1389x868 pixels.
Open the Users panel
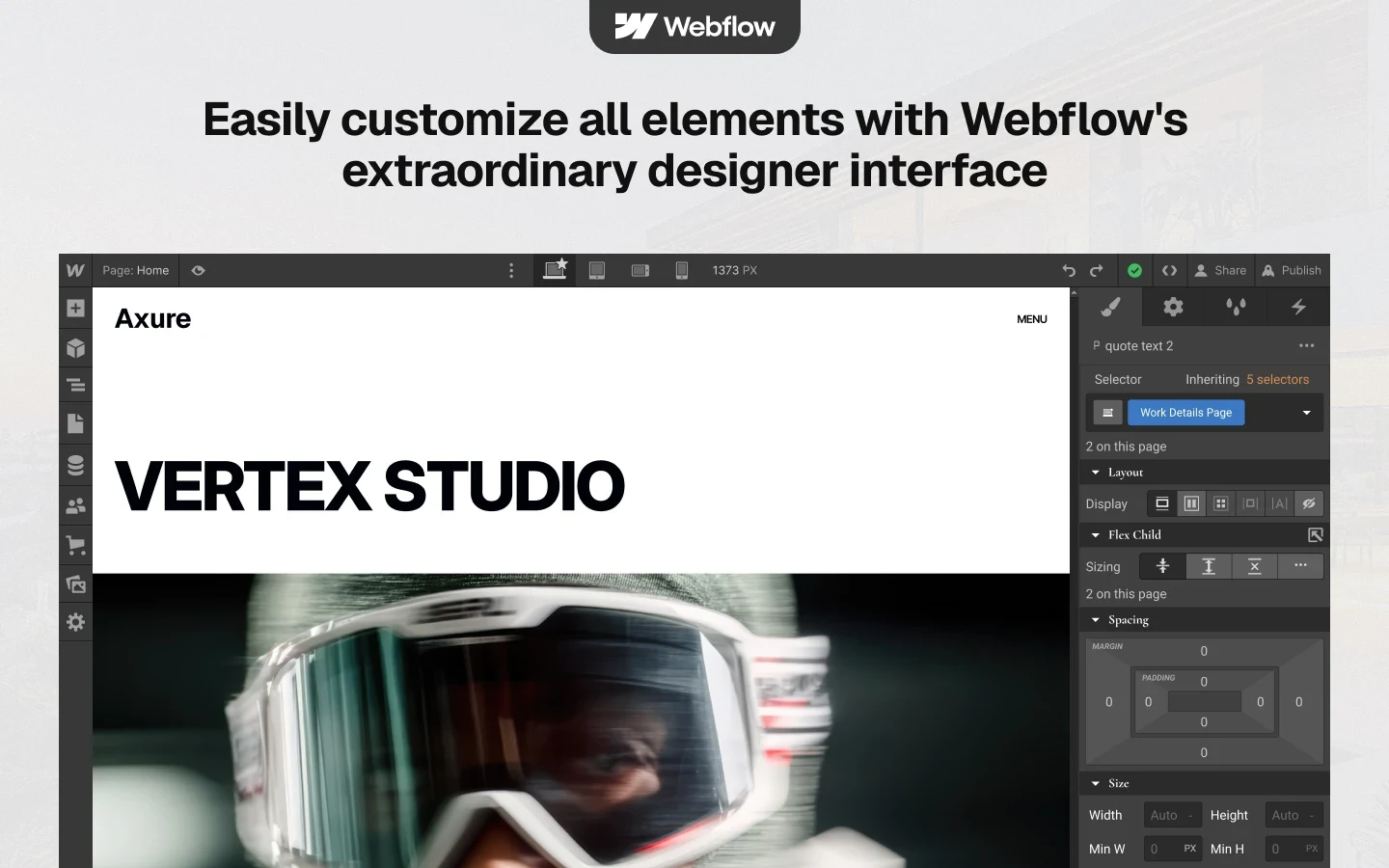[75, 505]
